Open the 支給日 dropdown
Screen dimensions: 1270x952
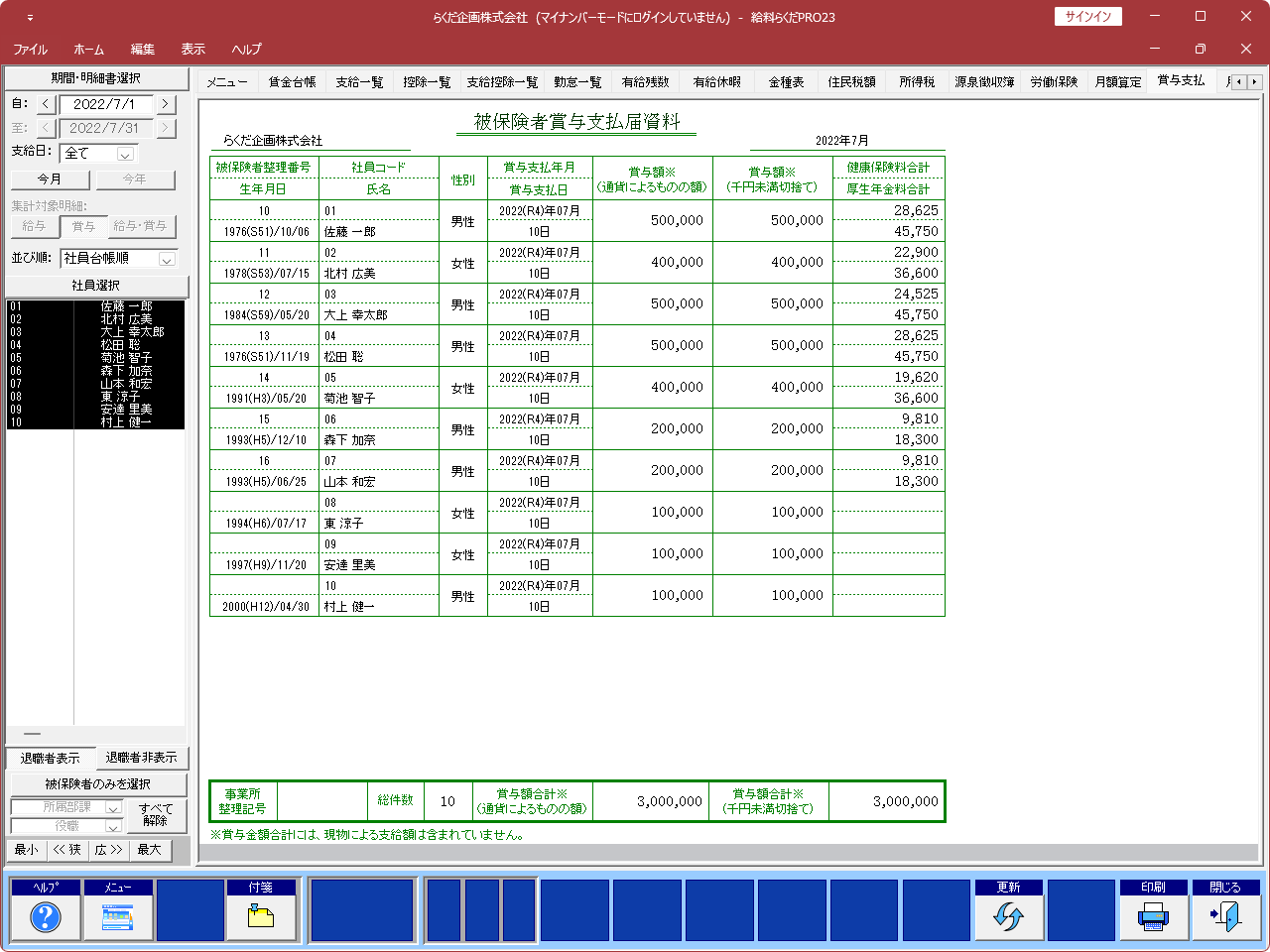click(x=125, y=154)
